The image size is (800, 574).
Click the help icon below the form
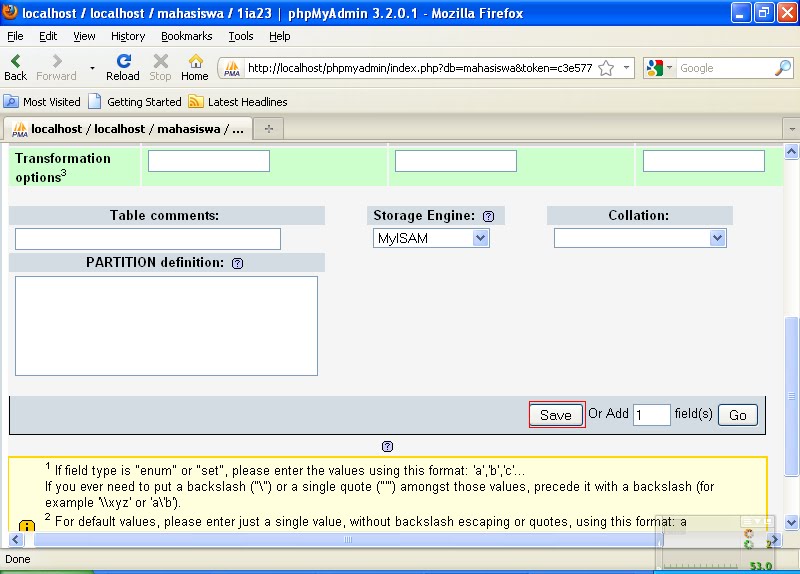pyautogui.click(x=387, y=446)
